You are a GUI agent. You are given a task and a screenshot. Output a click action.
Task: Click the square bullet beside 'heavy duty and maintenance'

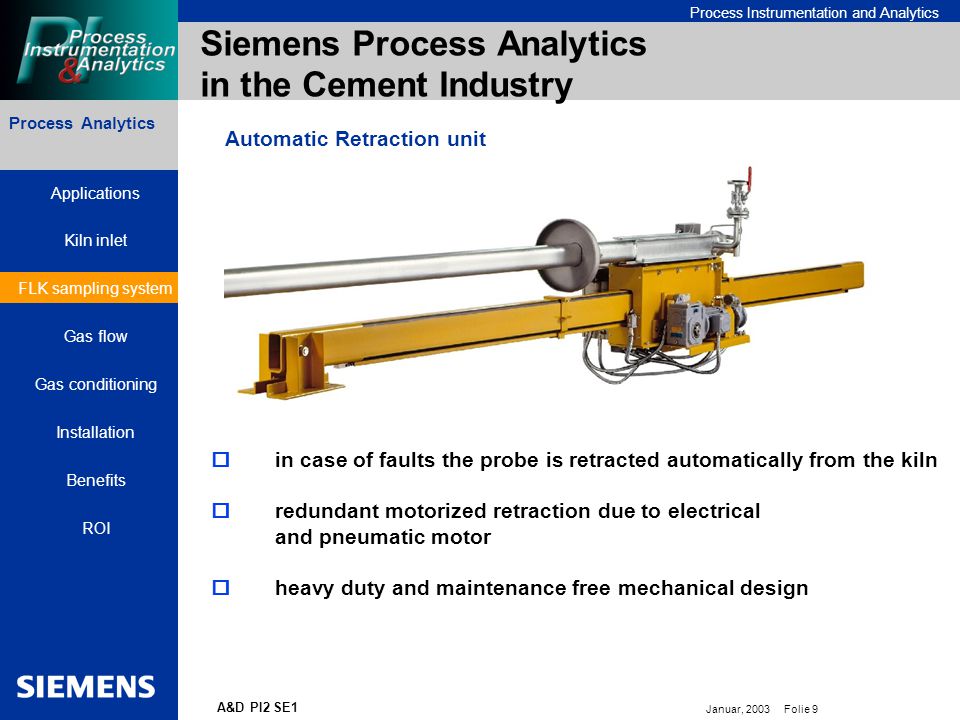(220, 587)
